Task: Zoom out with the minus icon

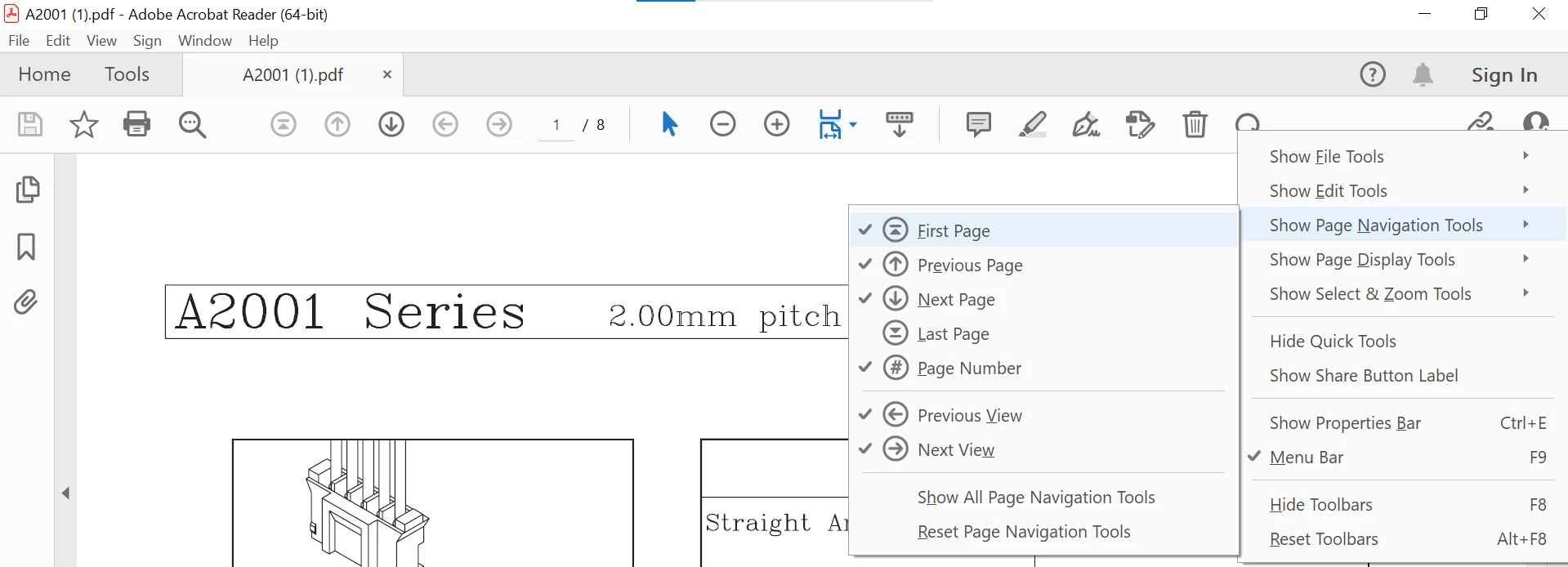Action: click(723, 124)
